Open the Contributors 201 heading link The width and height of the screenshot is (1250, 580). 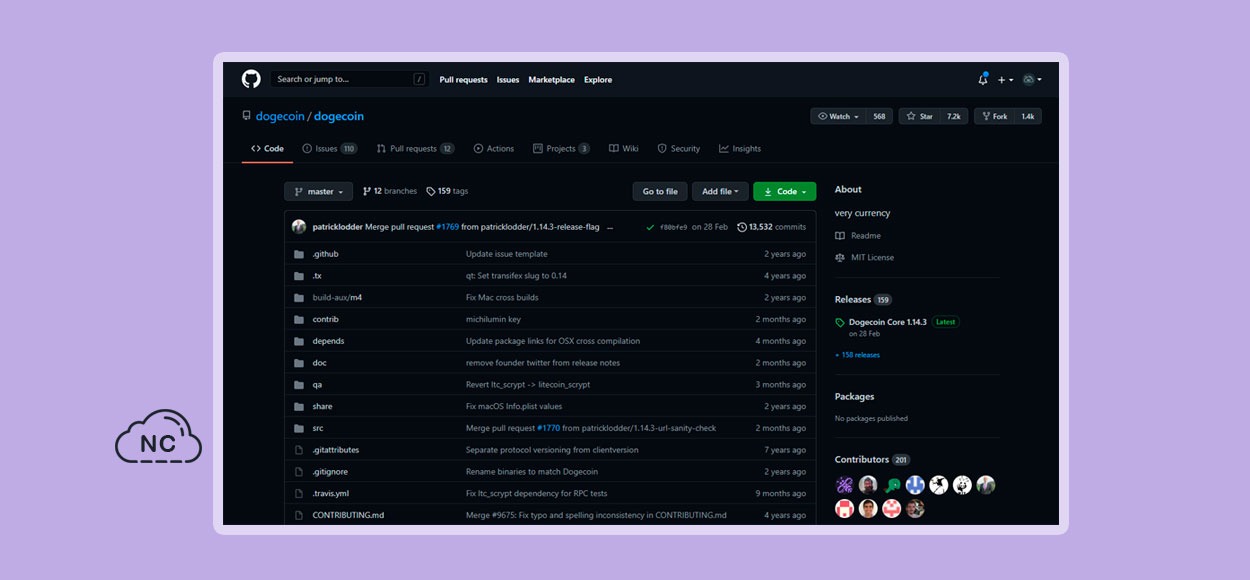872,459
